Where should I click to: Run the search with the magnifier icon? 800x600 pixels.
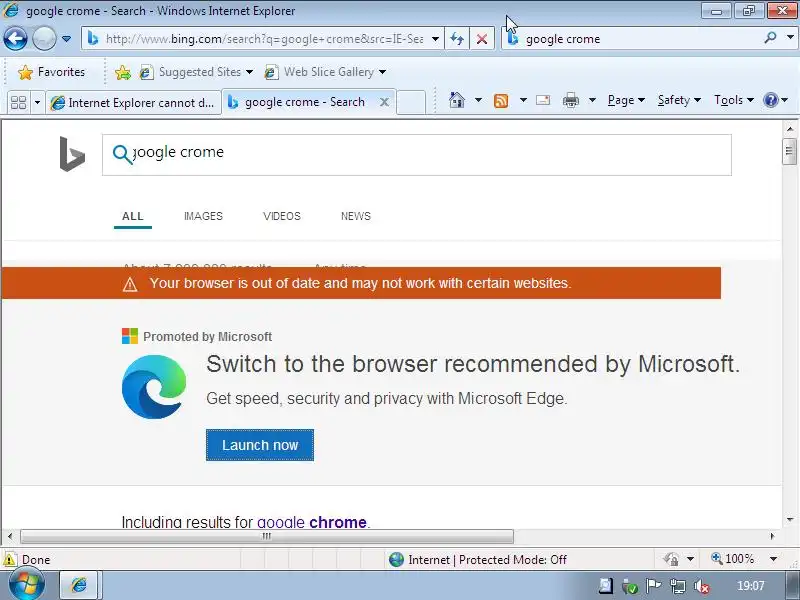[771, 38]
